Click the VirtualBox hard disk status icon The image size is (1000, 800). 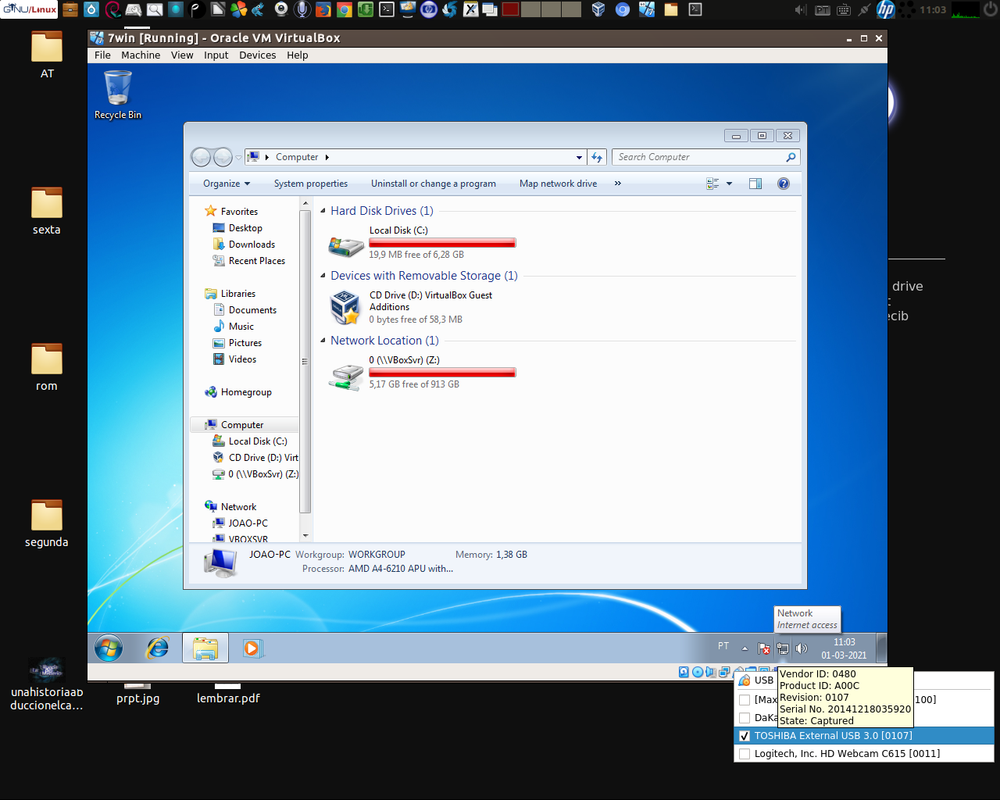coord(684,672)
